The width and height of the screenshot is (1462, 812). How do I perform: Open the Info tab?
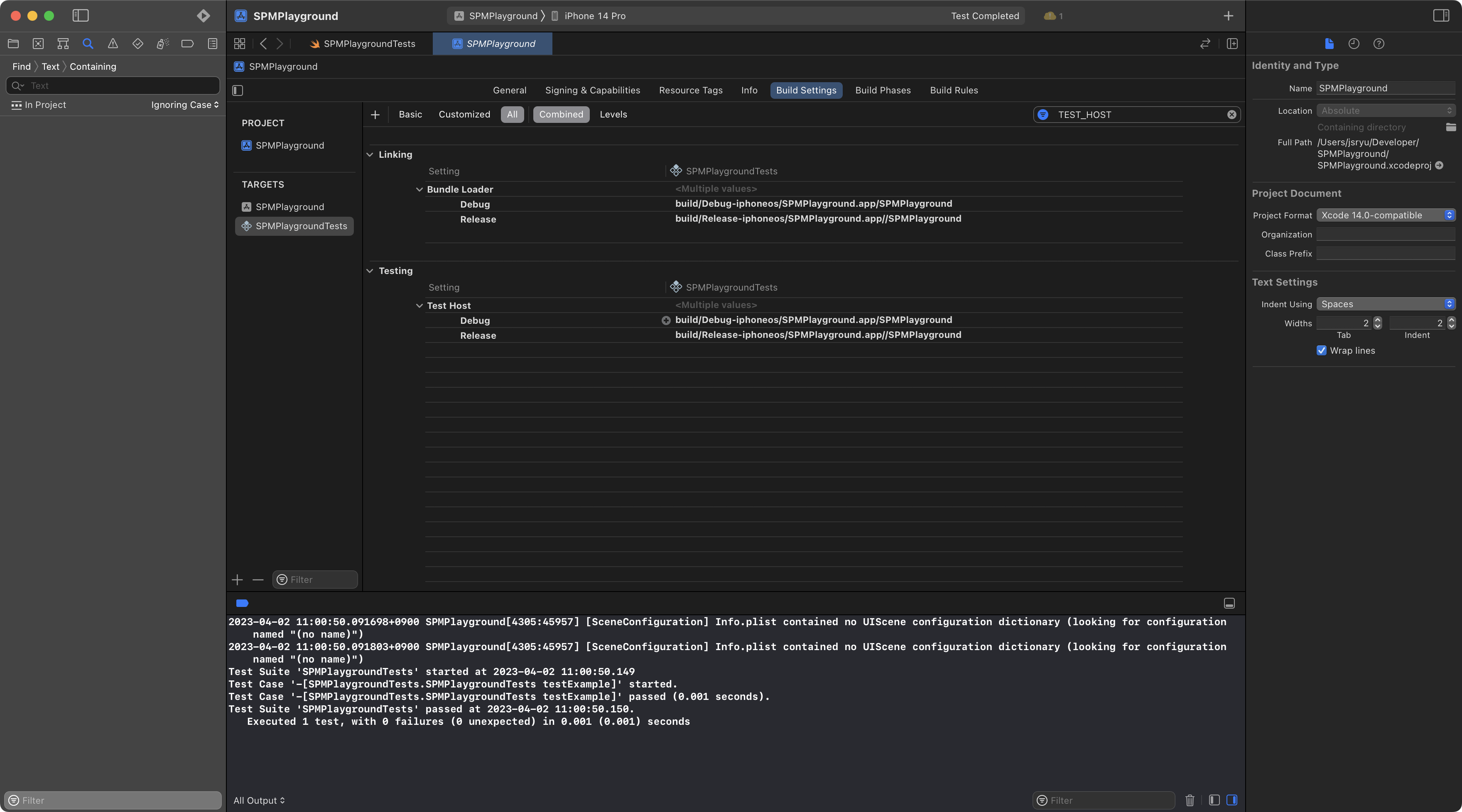[749, 90]
